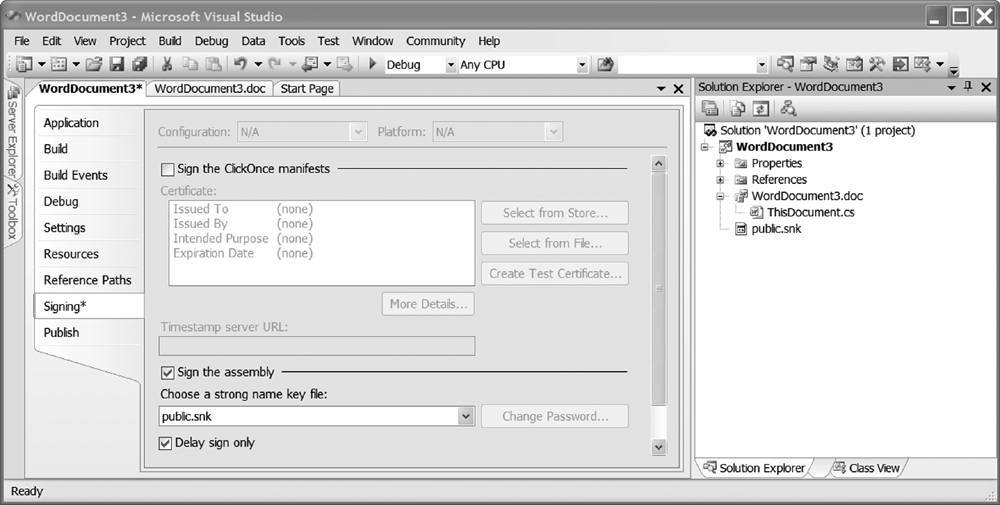This screenshot has height=505, width=1000.
Task: Click the Undo arrow icon
Action: (x=240, y=64)
